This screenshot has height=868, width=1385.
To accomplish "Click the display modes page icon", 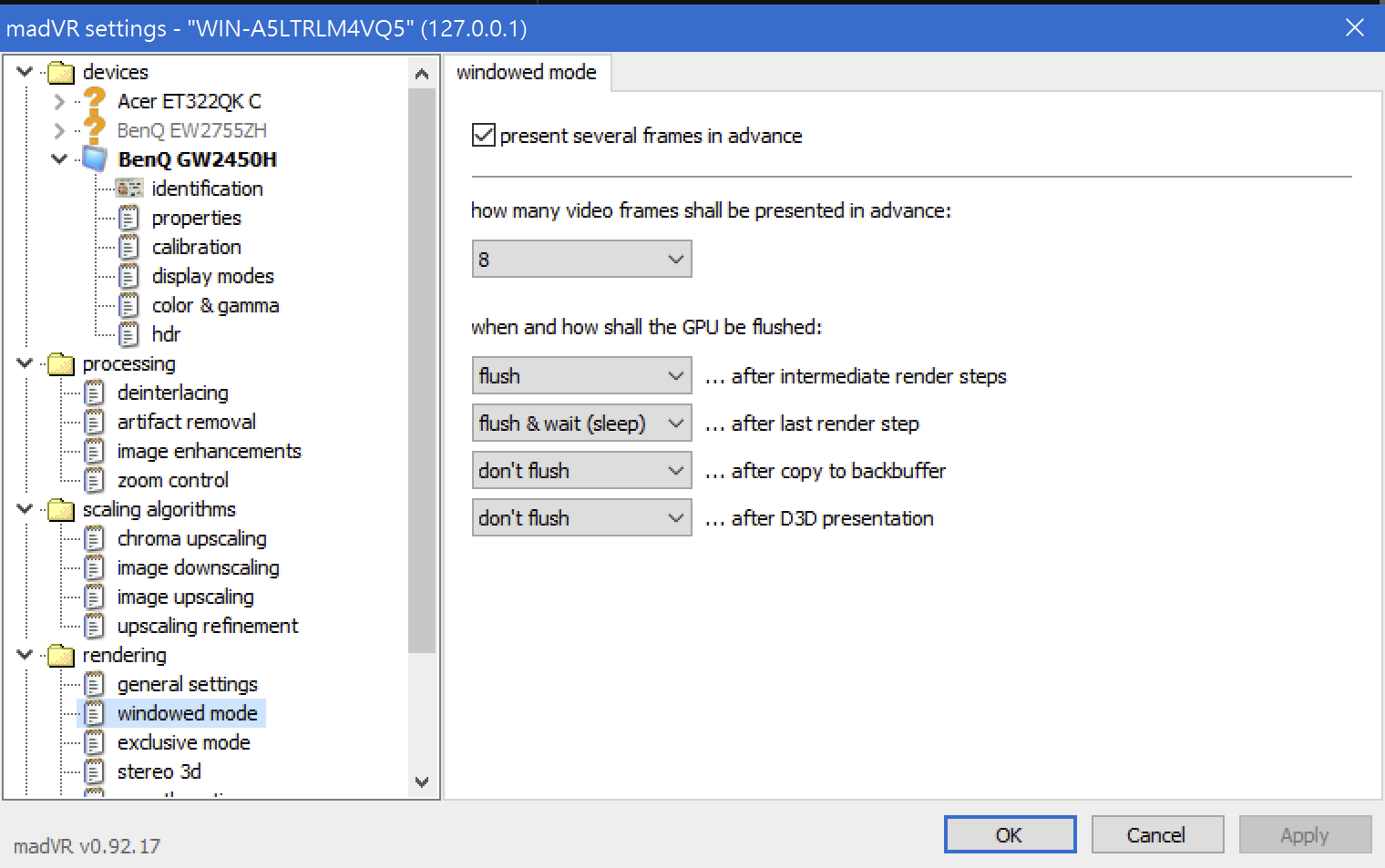I will point(129,276).
